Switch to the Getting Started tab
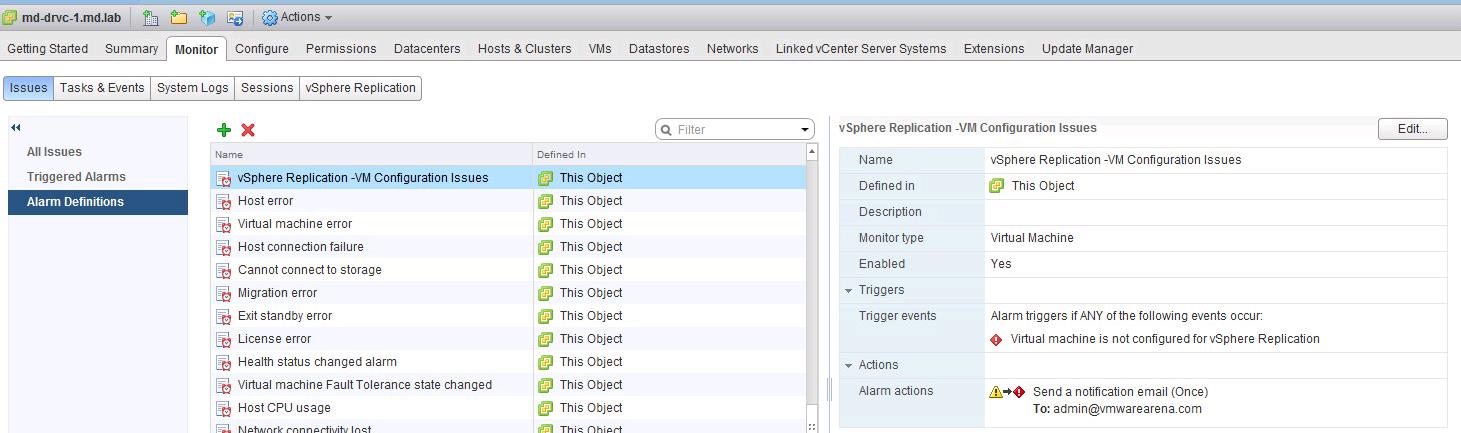Viewport: 1461px width, 433px height. pyautogui.click(x=48, y=49)
